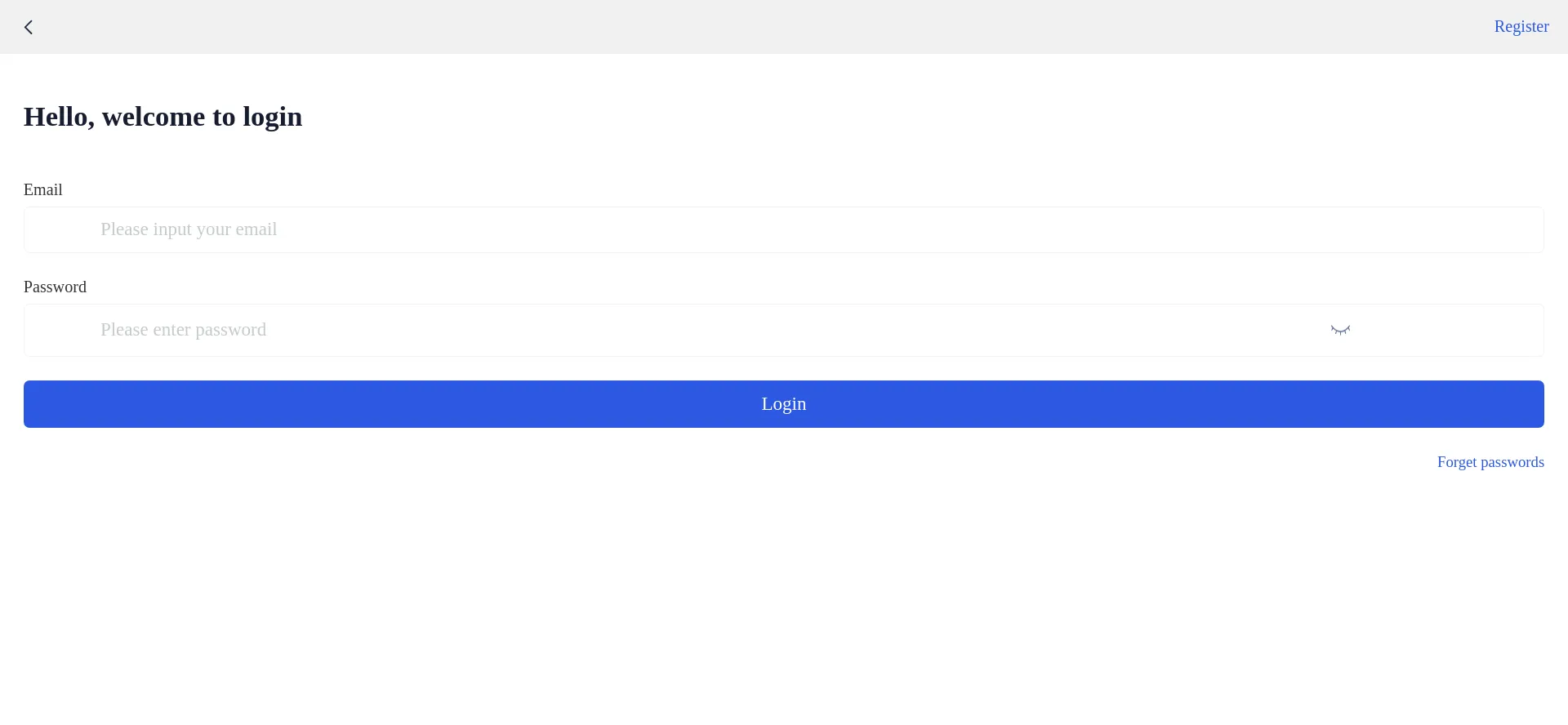Navigate to Register in the header
Image resolution: width=1568 pixels, height=725 pixels.
click(1521, 27)
